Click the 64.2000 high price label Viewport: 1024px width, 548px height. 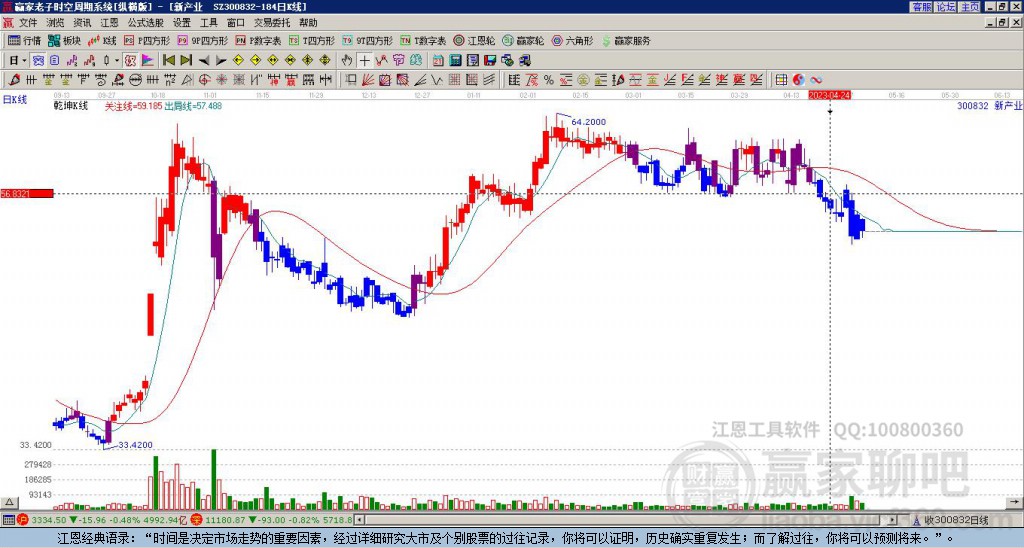(588, 122)
